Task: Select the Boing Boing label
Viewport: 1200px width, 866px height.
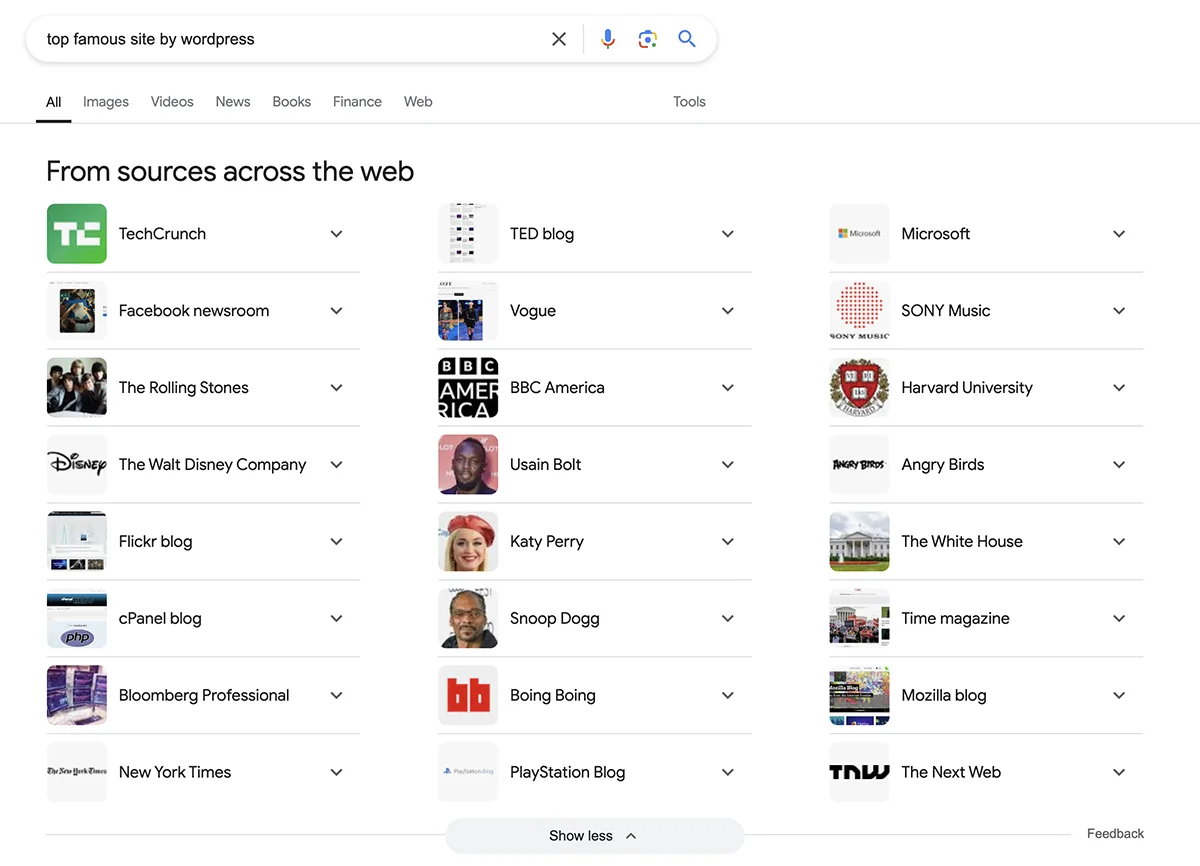Action: point(553,696)
